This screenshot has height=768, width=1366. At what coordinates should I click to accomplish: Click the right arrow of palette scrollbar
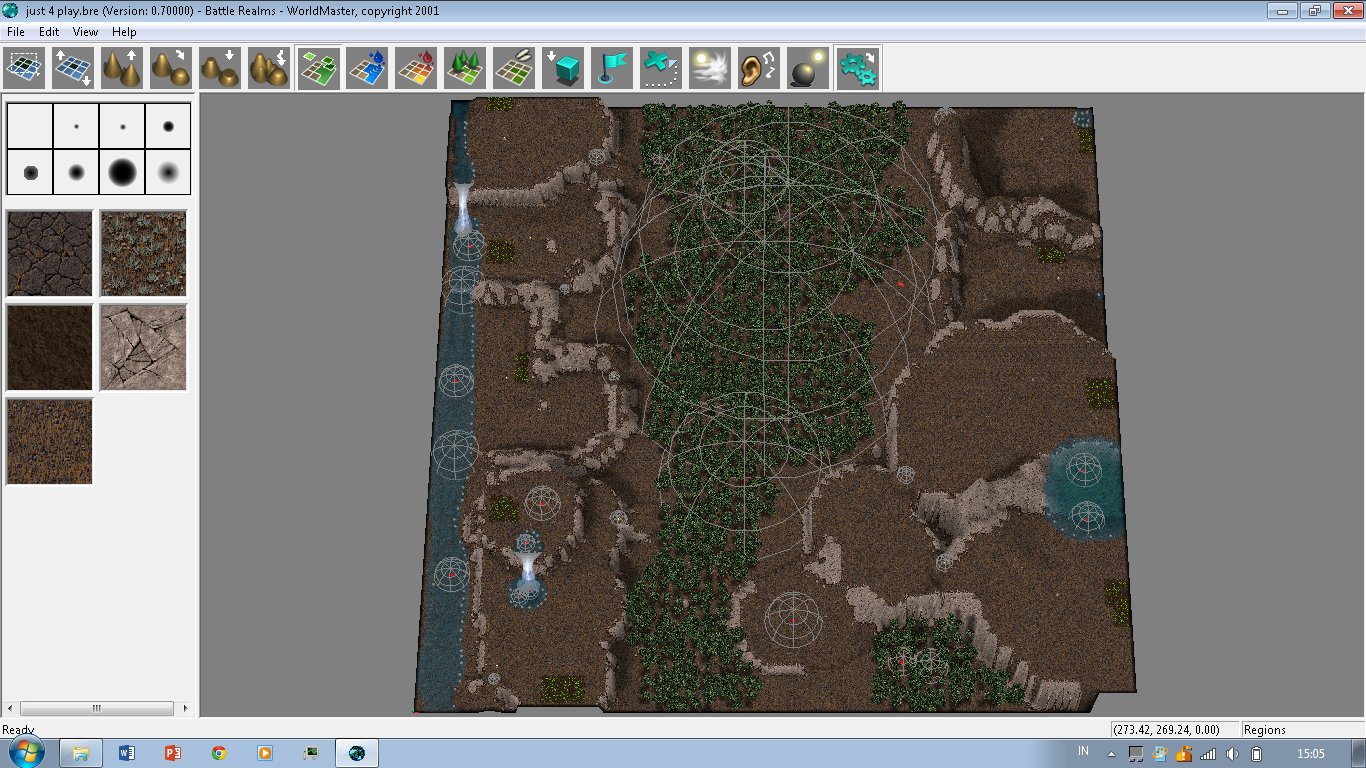185,708
